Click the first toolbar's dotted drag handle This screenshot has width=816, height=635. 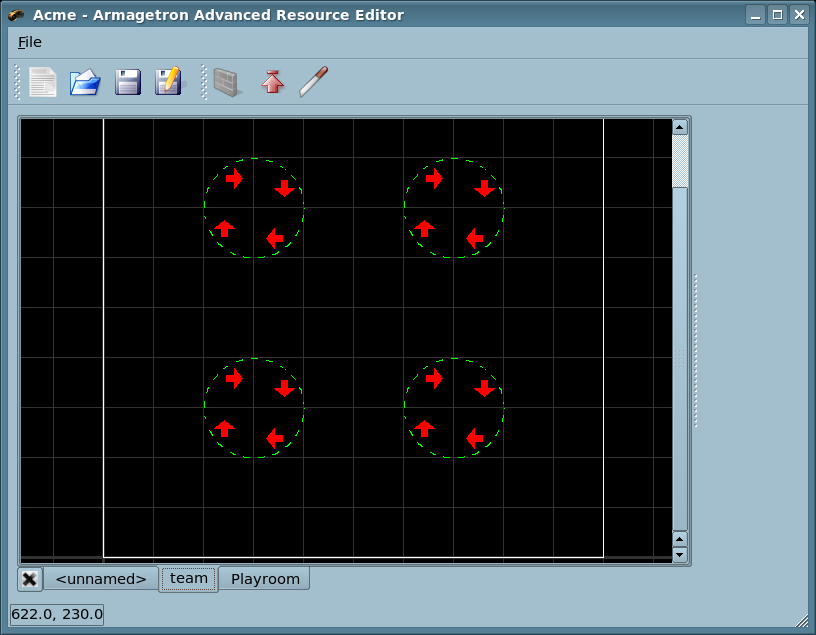point(17,82)
